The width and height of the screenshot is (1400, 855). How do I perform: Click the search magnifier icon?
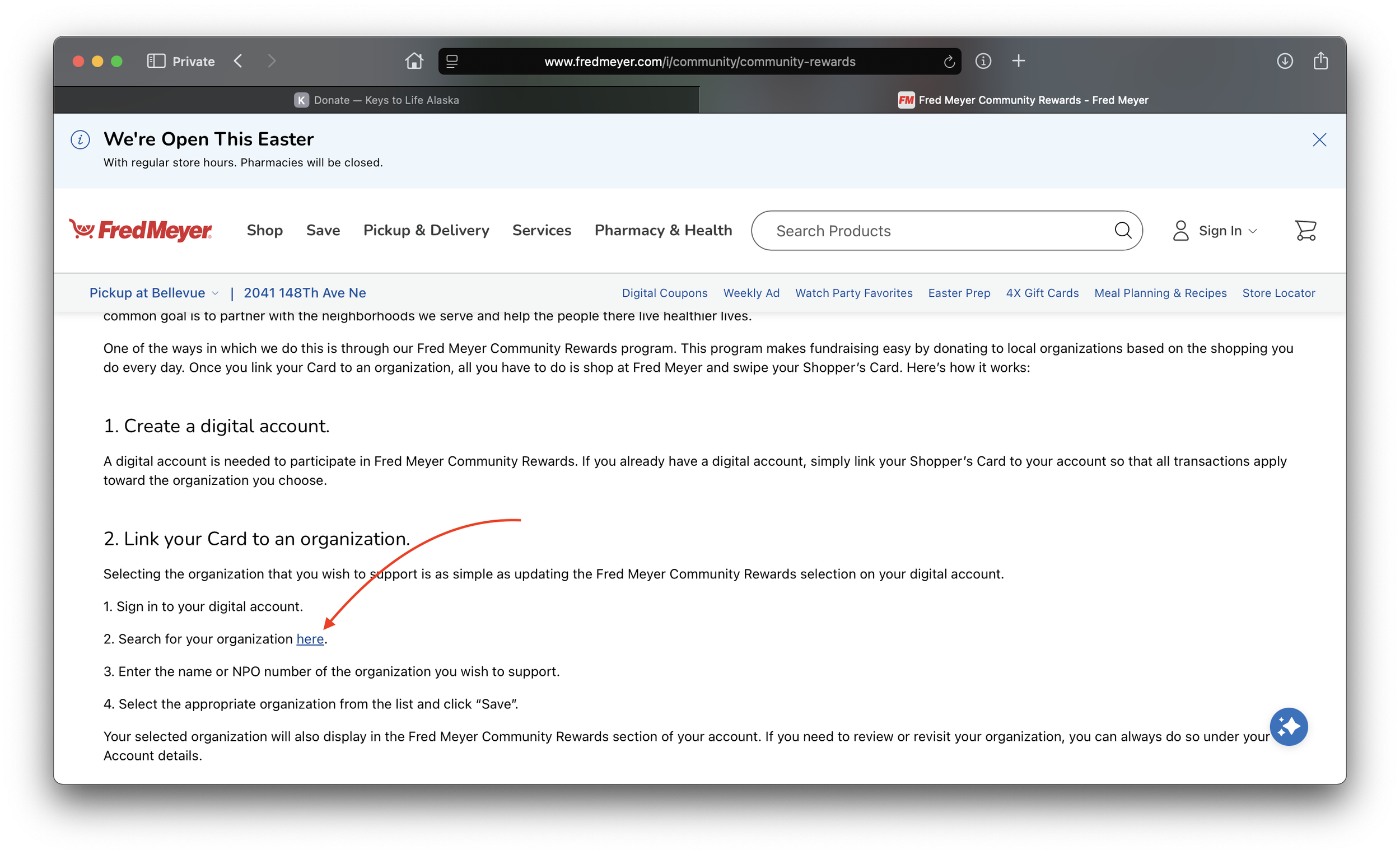click(x=1122, y=231)
